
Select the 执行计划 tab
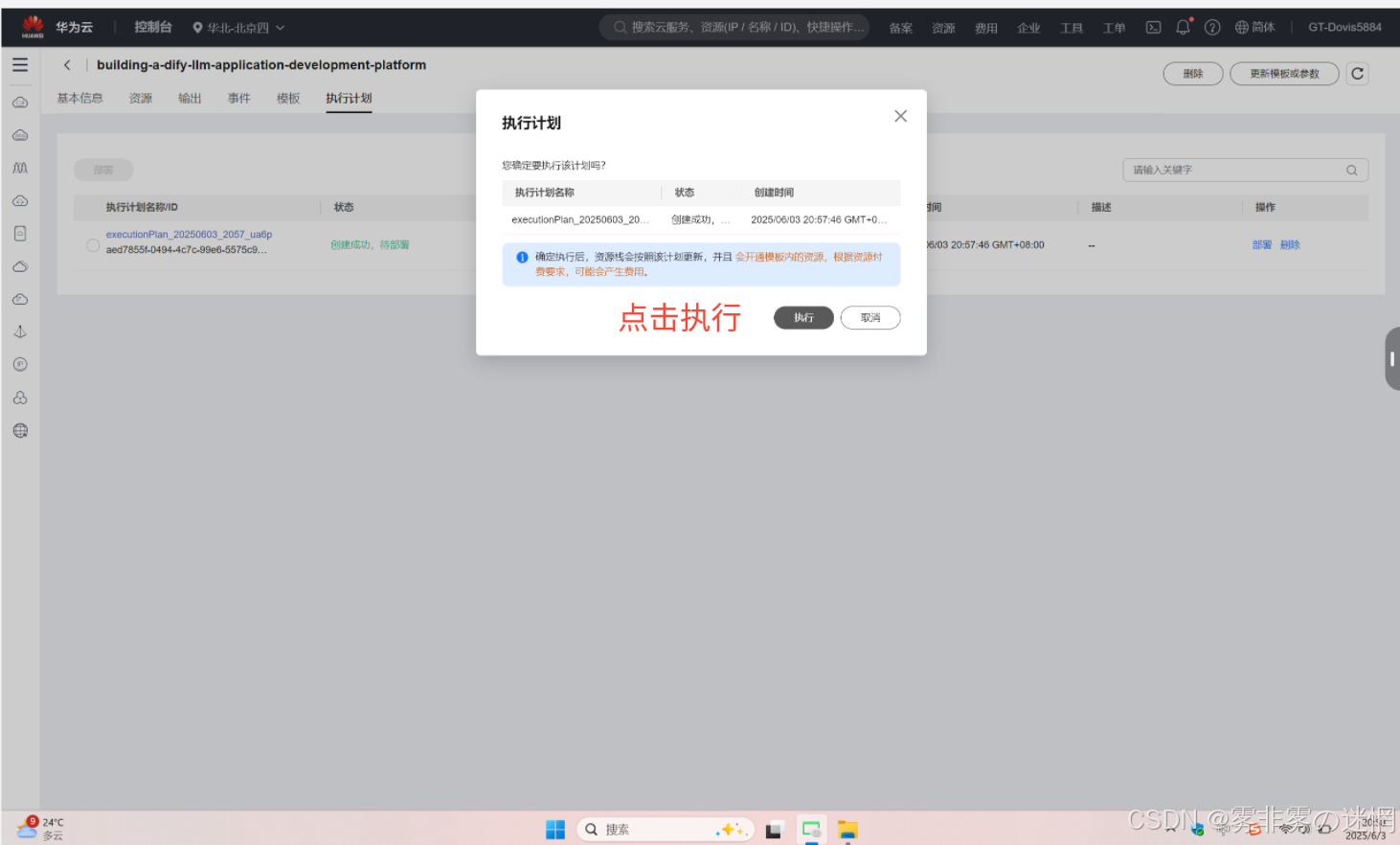point(349,99)
